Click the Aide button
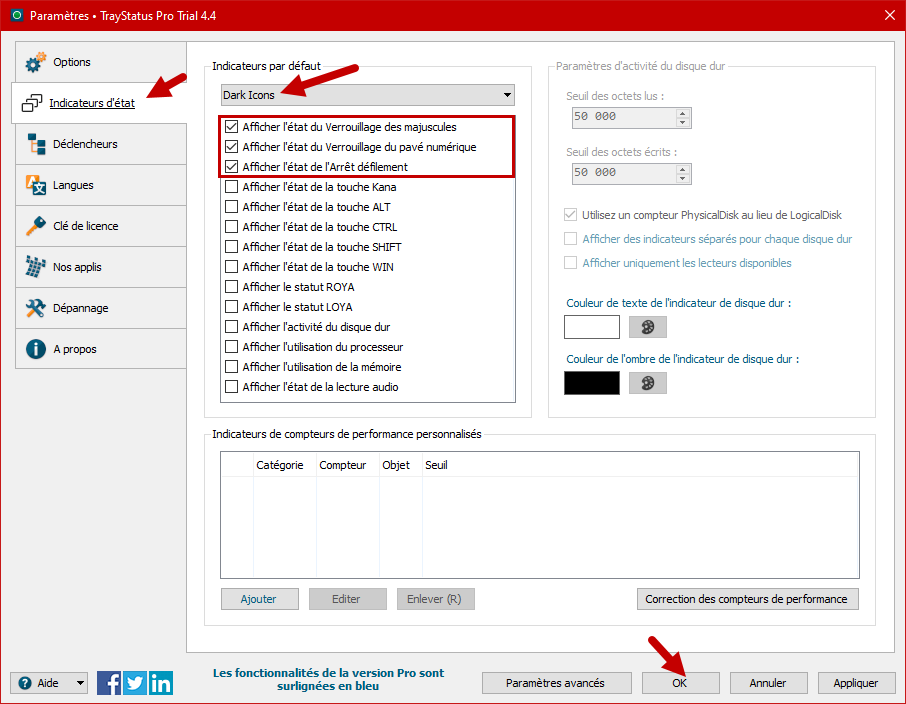The image size is (906, 704). 49,683
